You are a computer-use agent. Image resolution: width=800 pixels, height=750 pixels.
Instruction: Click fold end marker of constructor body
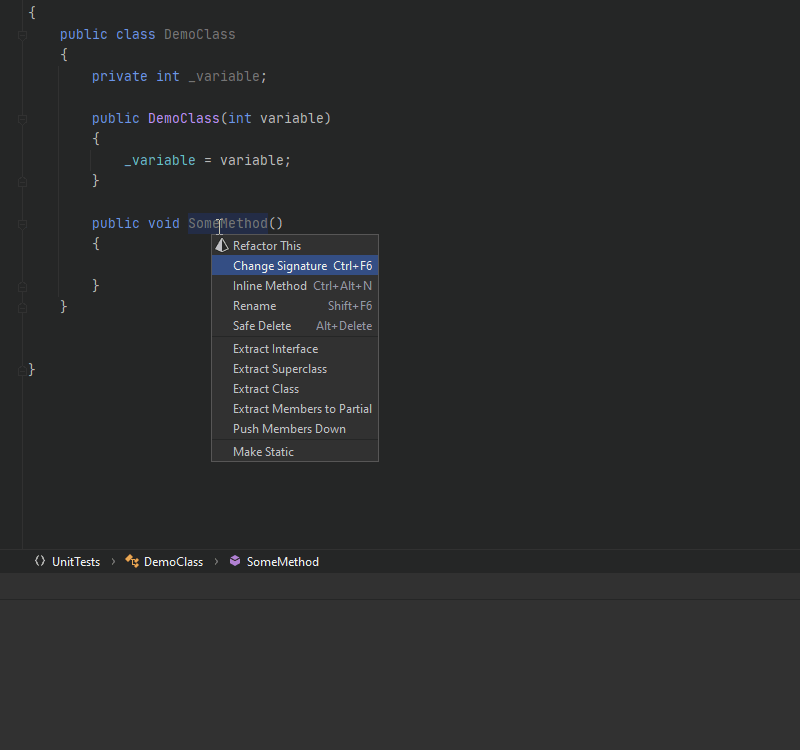22,182
